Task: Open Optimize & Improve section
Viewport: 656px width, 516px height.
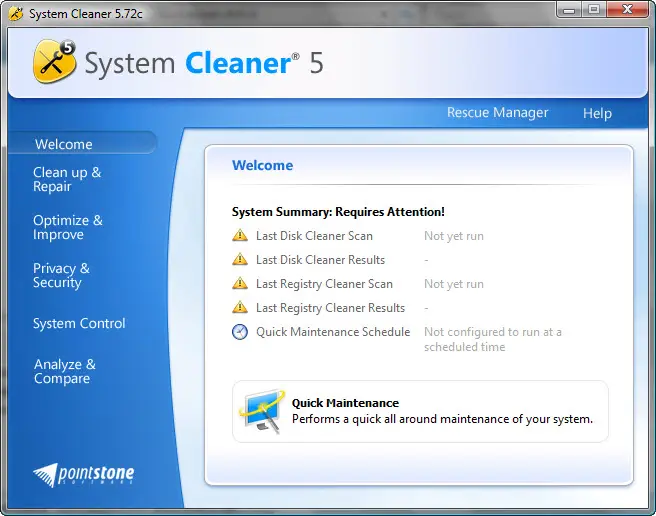Action: 68,227
